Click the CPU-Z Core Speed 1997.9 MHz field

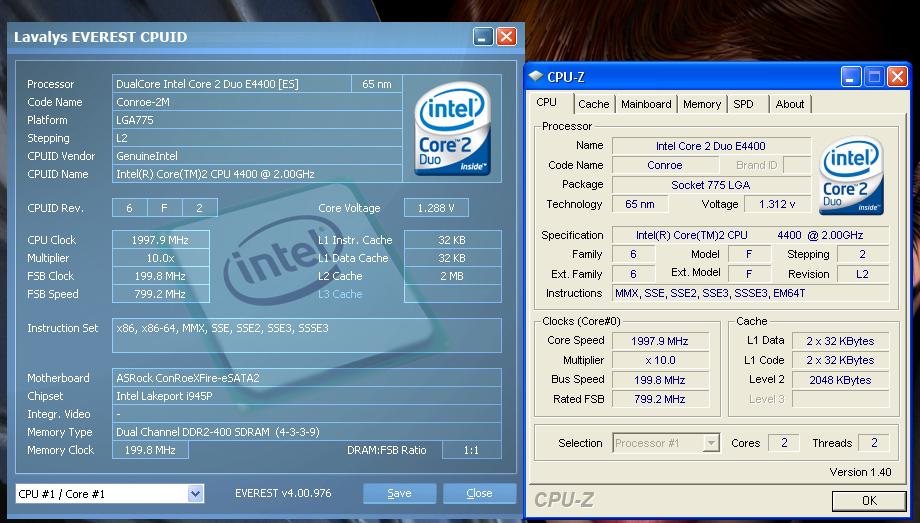[x=660, y=341]
